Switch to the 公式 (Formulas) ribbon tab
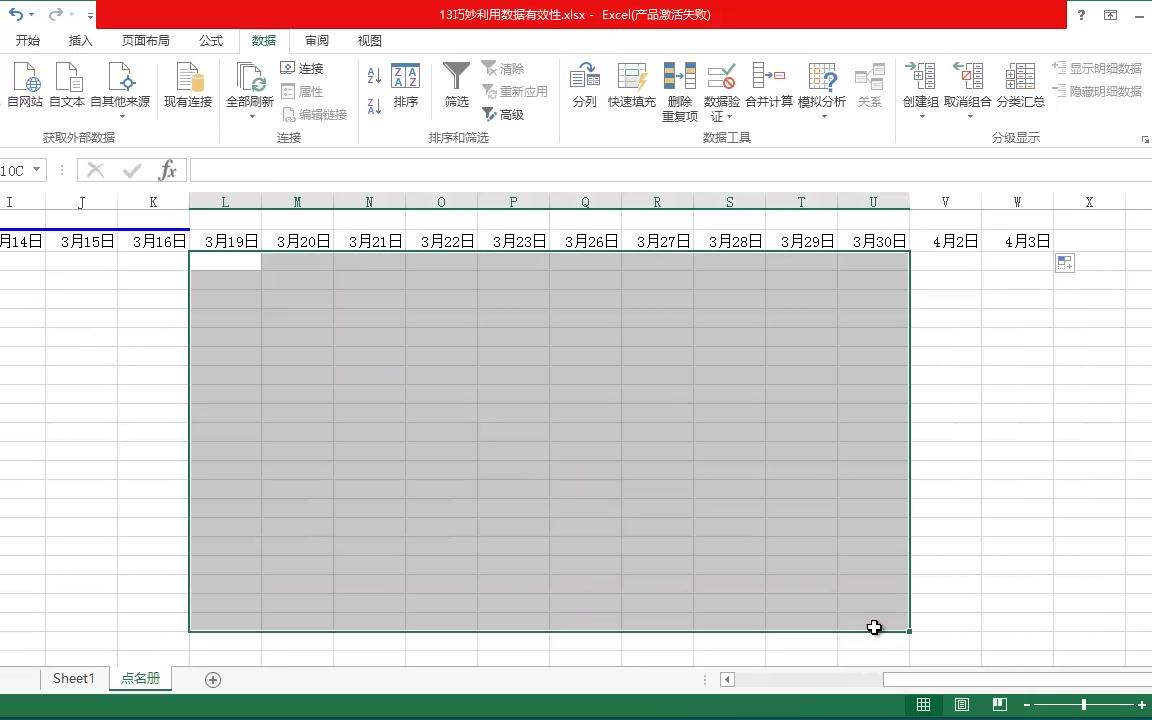Image resolution: width=1152 pixels, height=720 pixels. tap(210, 40)
